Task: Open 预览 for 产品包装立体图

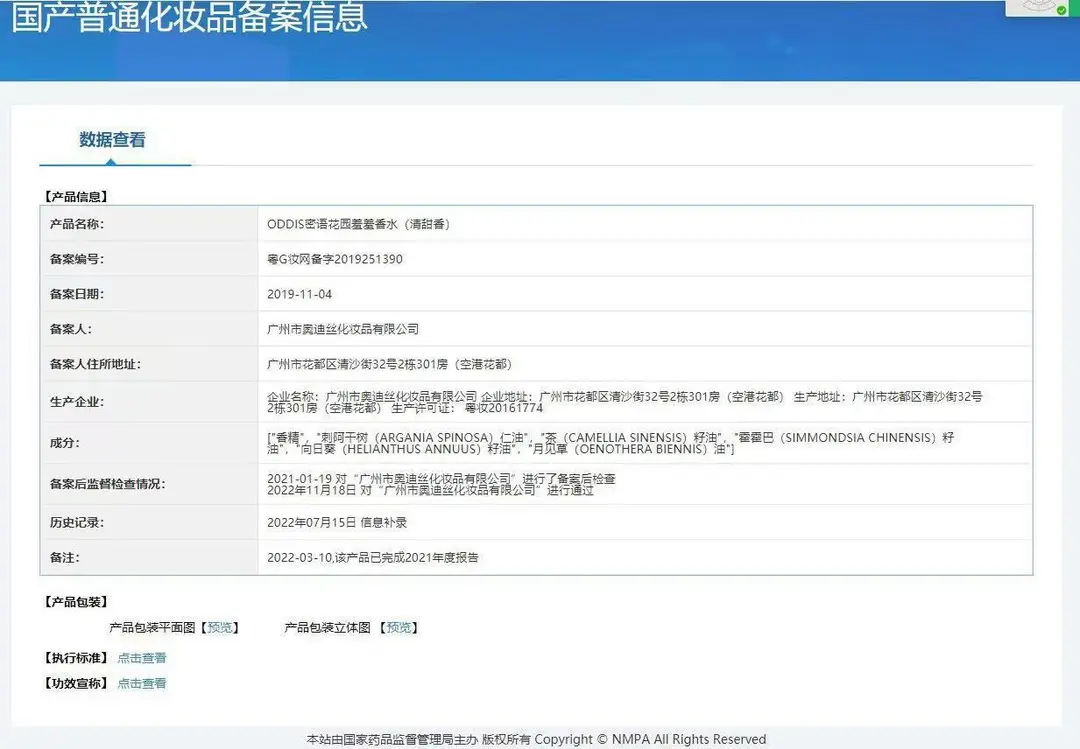Action: [399, 627]
